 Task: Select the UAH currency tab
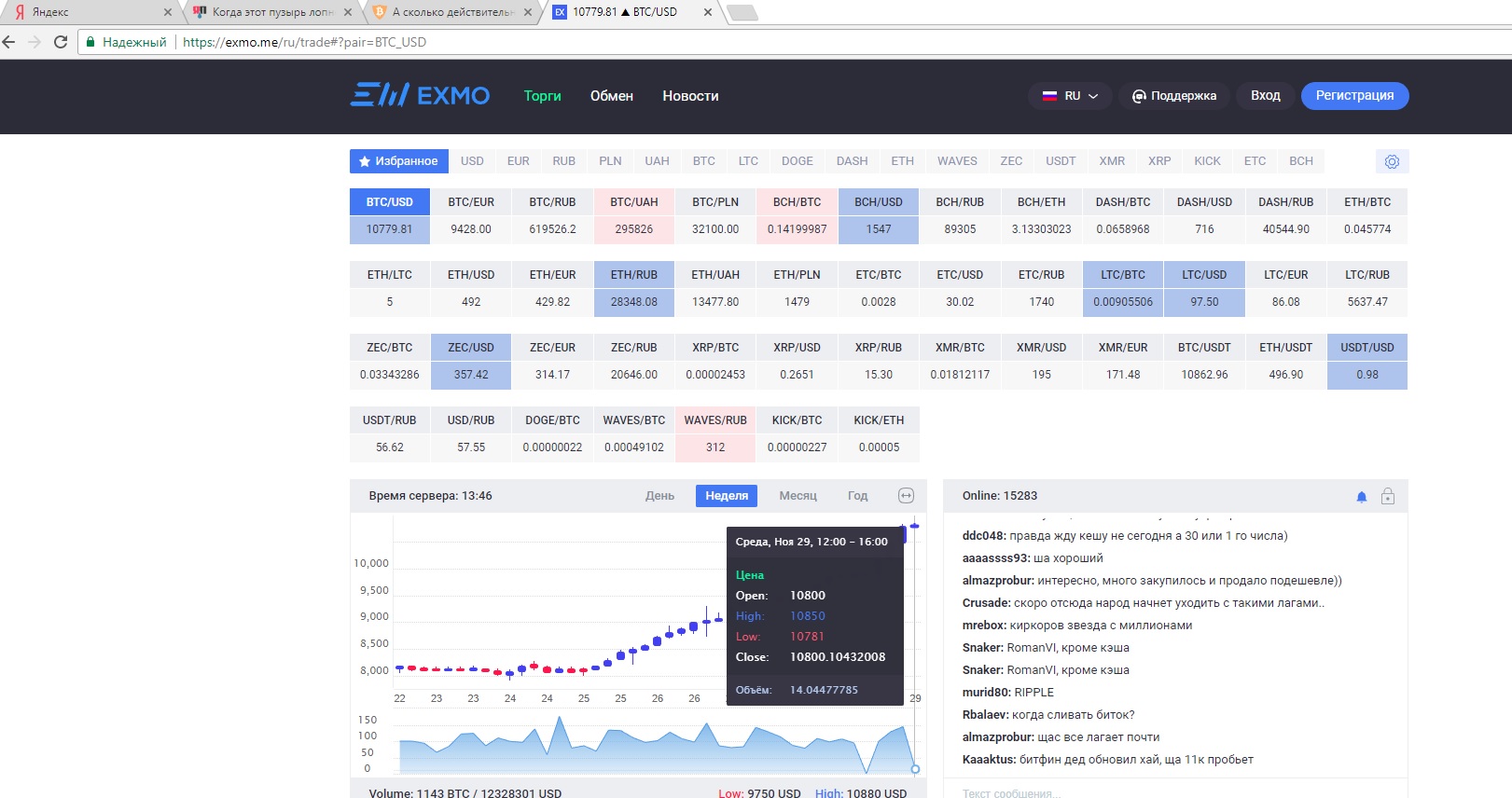(657, 161)
